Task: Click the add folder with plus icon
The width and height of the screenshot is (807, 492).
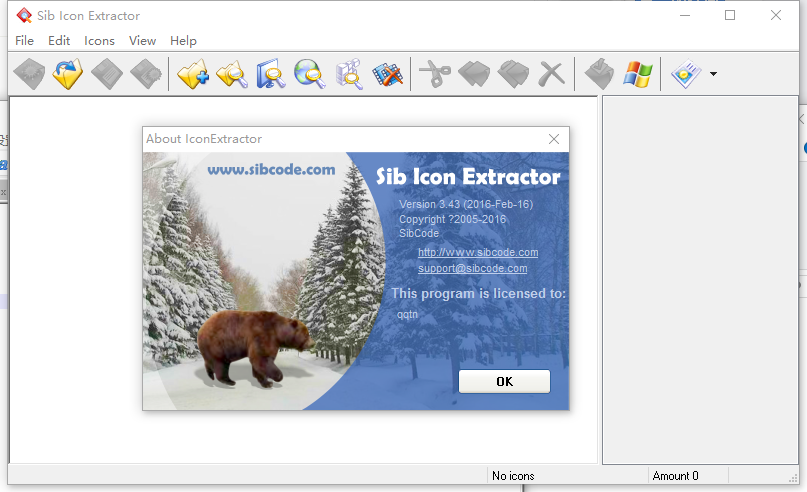Action: tap(193, 74)
